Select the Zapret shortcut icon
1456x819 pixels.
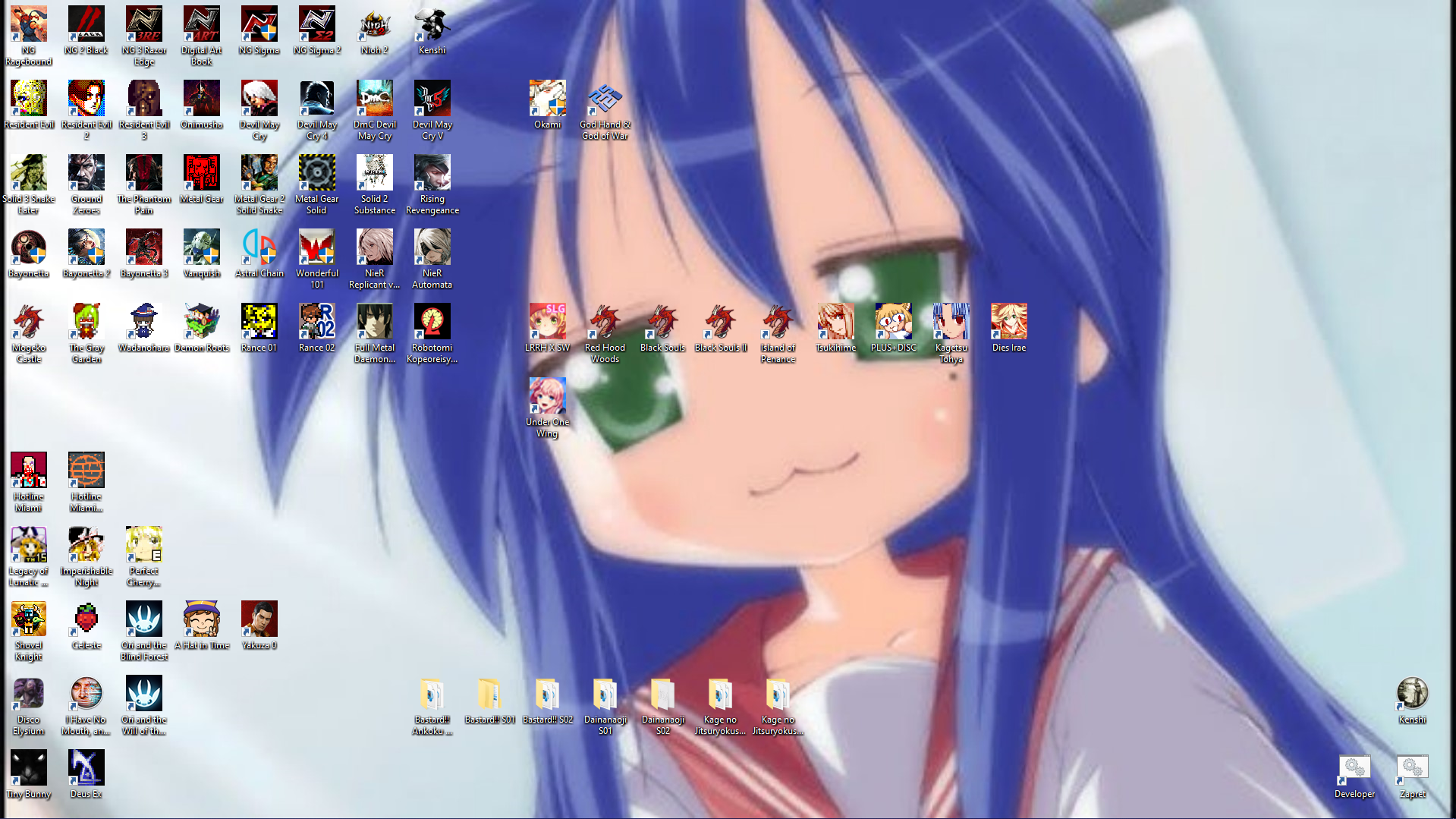click(x=1413, y=770)
